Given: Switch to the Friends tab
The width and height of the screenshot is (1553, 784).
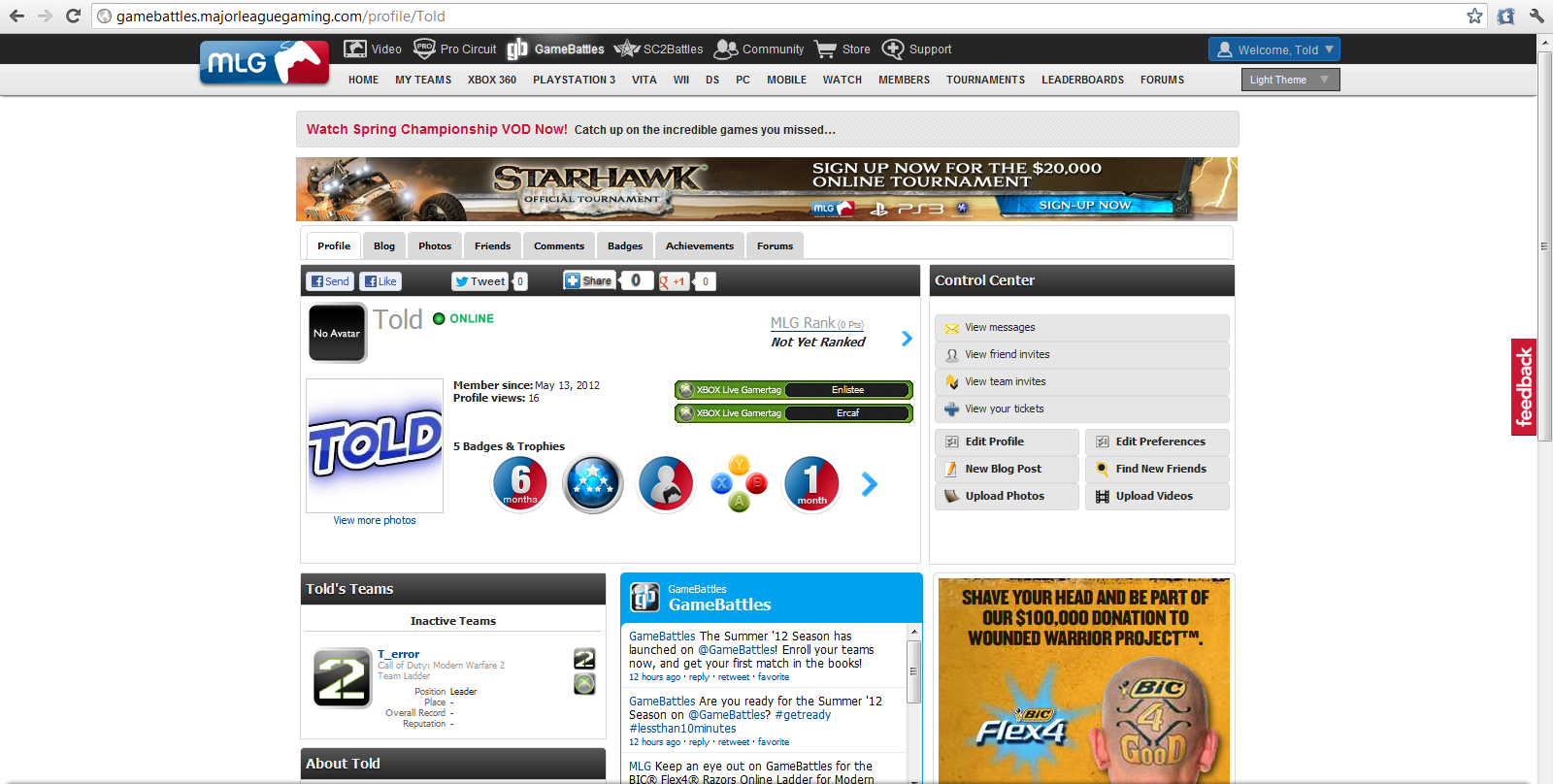Looking at the screenshot, I should pyautogui.click(x=492, y=245).
